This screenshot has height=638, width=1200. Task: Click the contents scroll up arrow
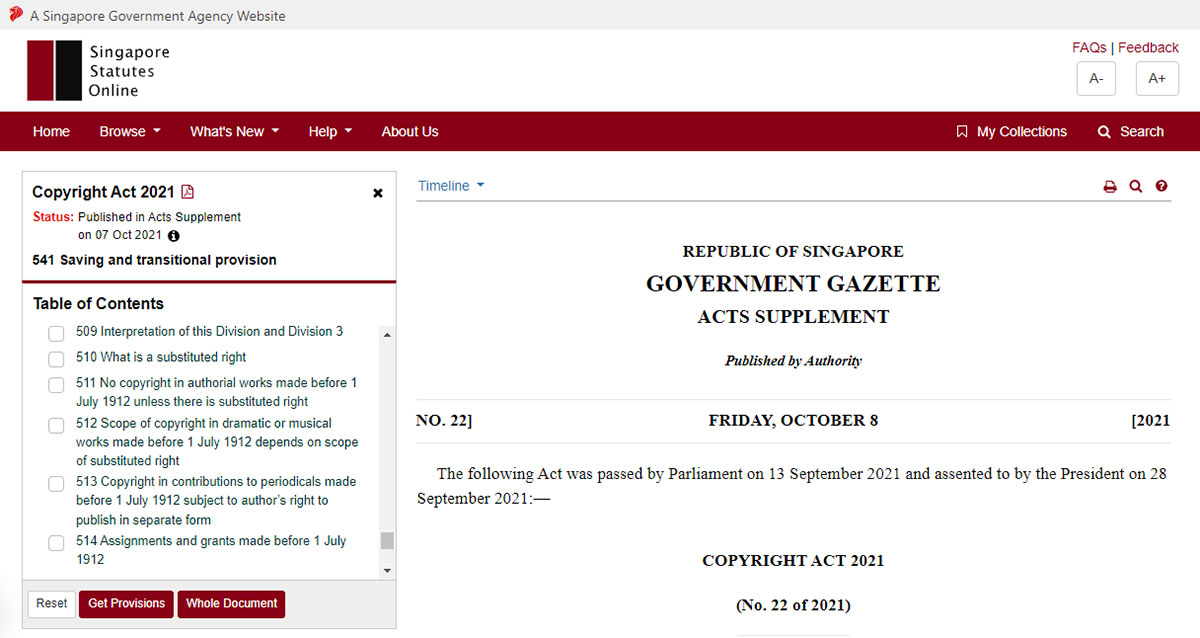tap(388, 334)
